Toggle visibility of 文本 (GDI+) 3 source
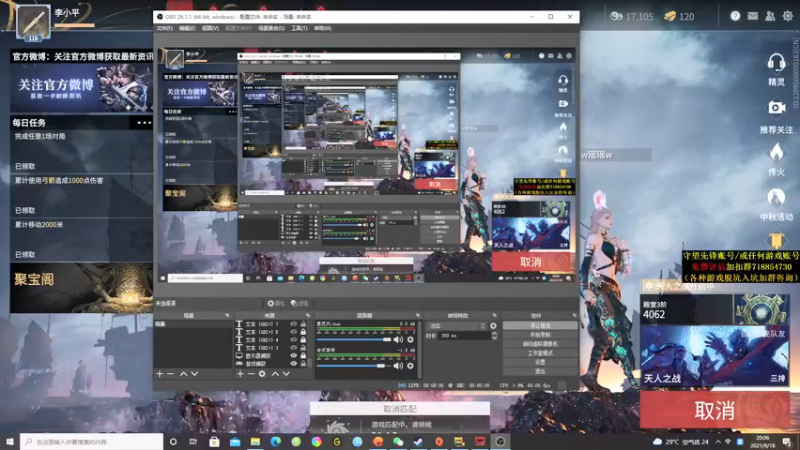 (293, 348)
